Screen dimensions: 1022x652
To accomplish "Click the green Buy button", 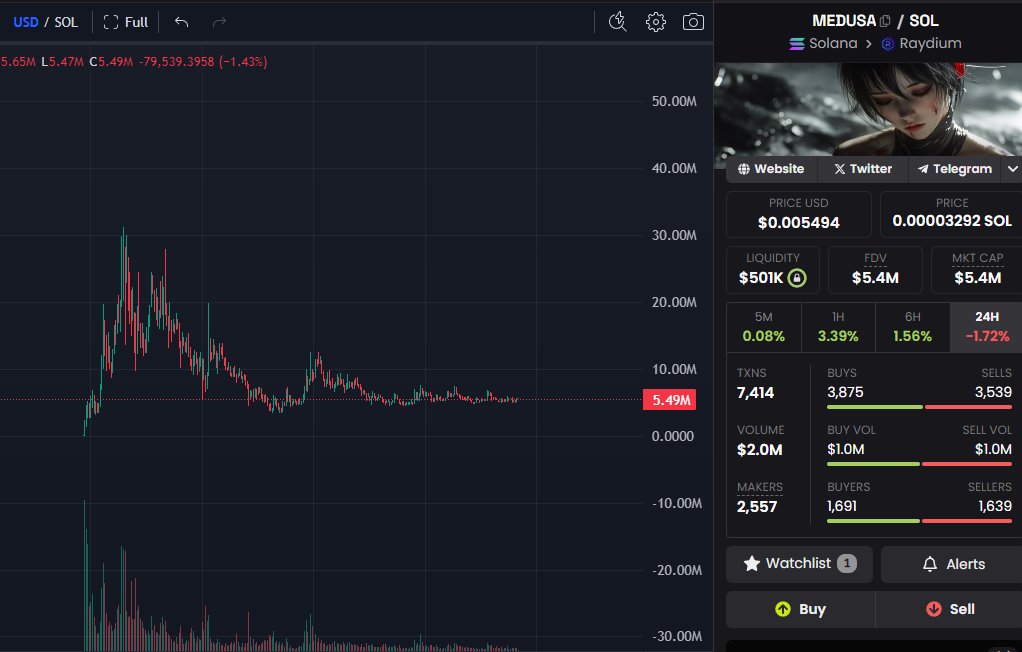I will (800, 609).
